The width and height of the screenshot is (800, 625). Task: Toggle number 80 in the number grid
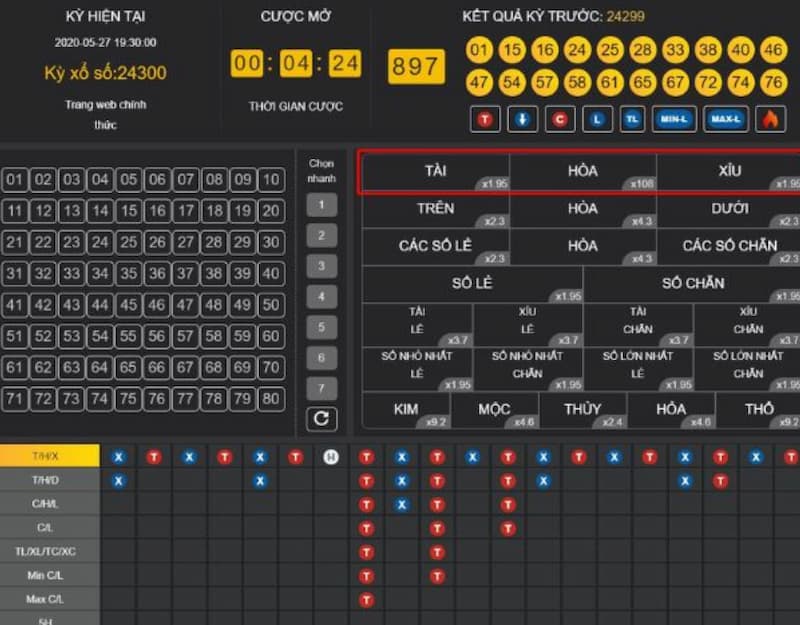click(x=271, y=399)
